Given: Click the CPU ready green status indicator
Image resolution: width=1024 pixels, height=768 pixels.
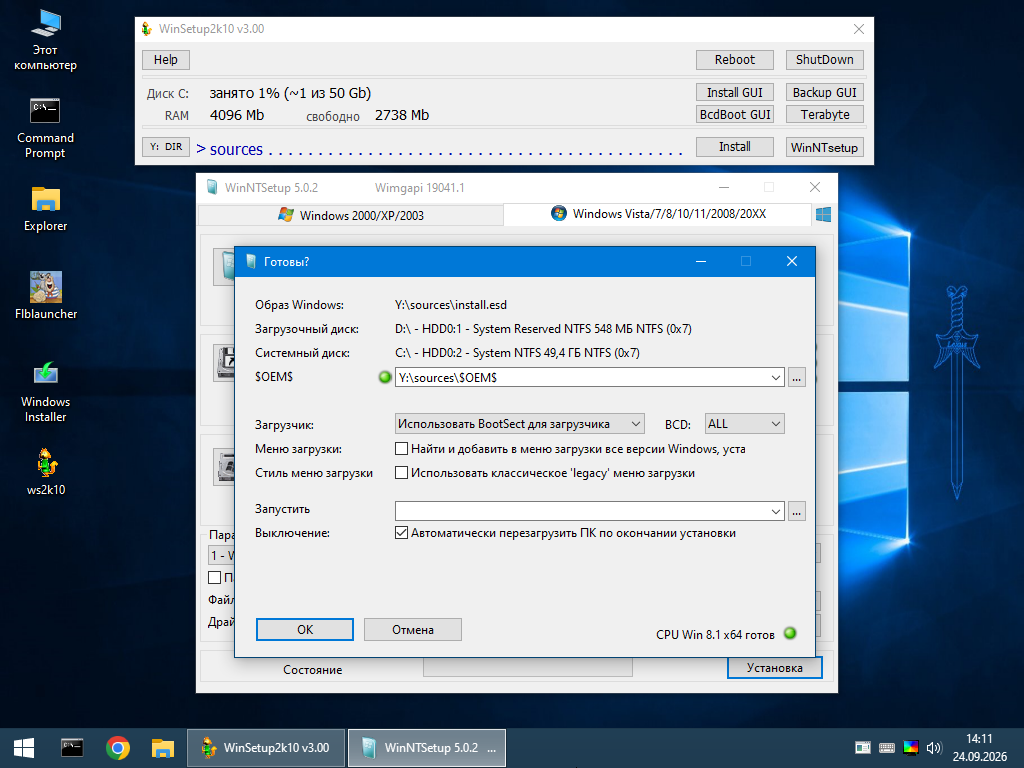Looking at the screenshot, I should tap(790, 633).
